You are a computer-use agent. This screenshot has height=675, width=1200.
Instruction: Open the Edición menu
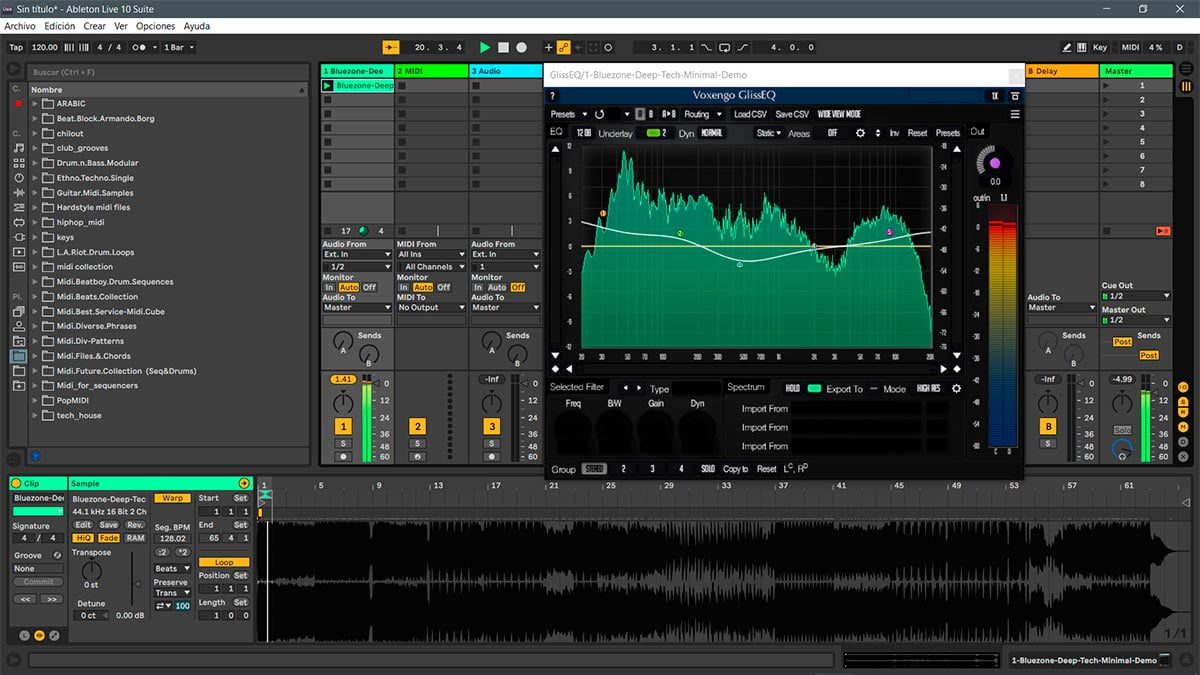[x=59, y=26]
